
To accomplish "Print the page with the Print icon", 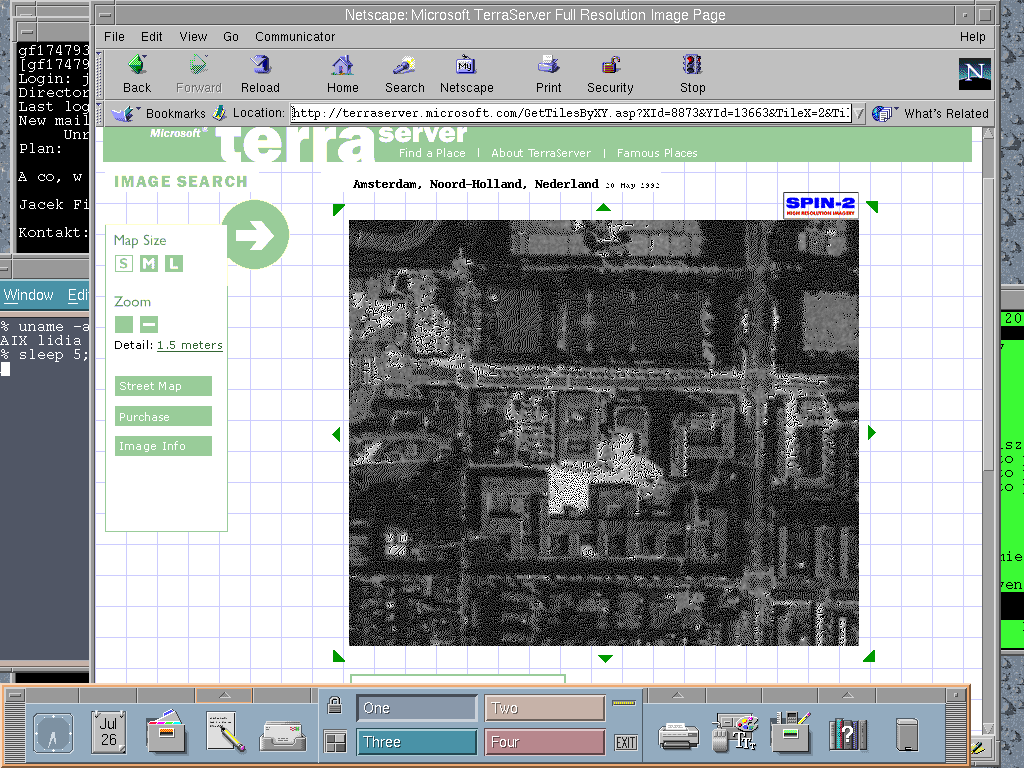I will click(x=548, y=74).
